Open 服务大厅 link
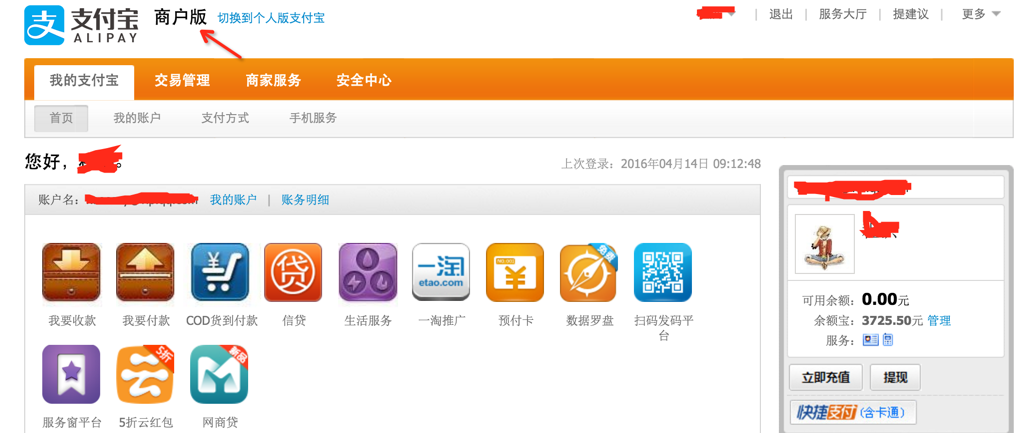Screen dimensions: 1027x433 pos(842,14)
